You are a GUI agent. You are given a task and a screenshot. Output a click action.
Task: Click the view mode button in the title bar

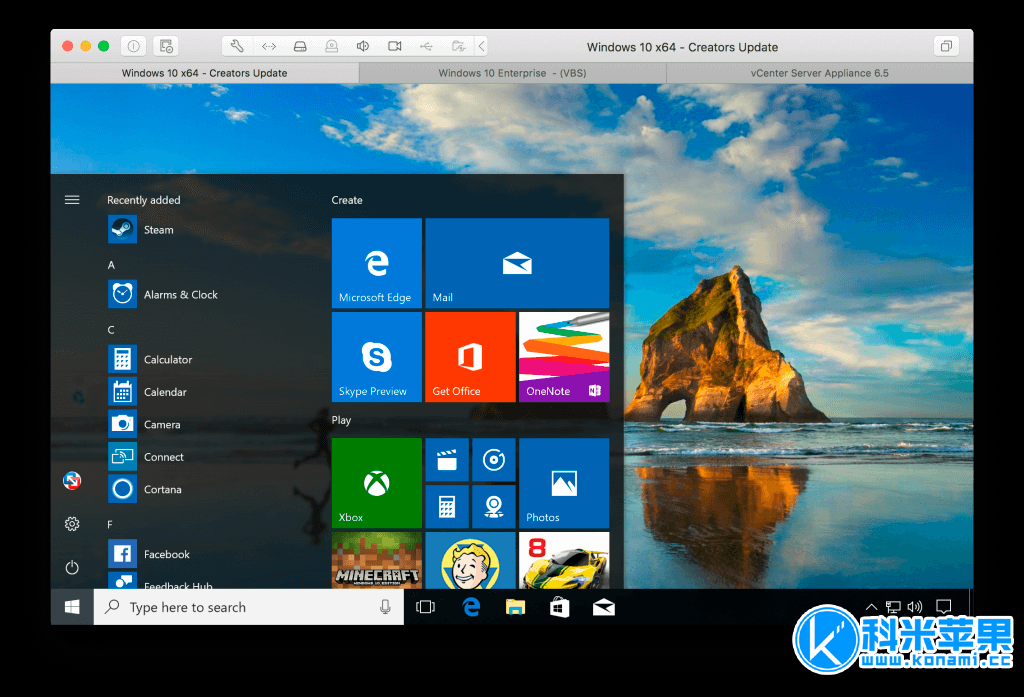(x=946, y=46)
